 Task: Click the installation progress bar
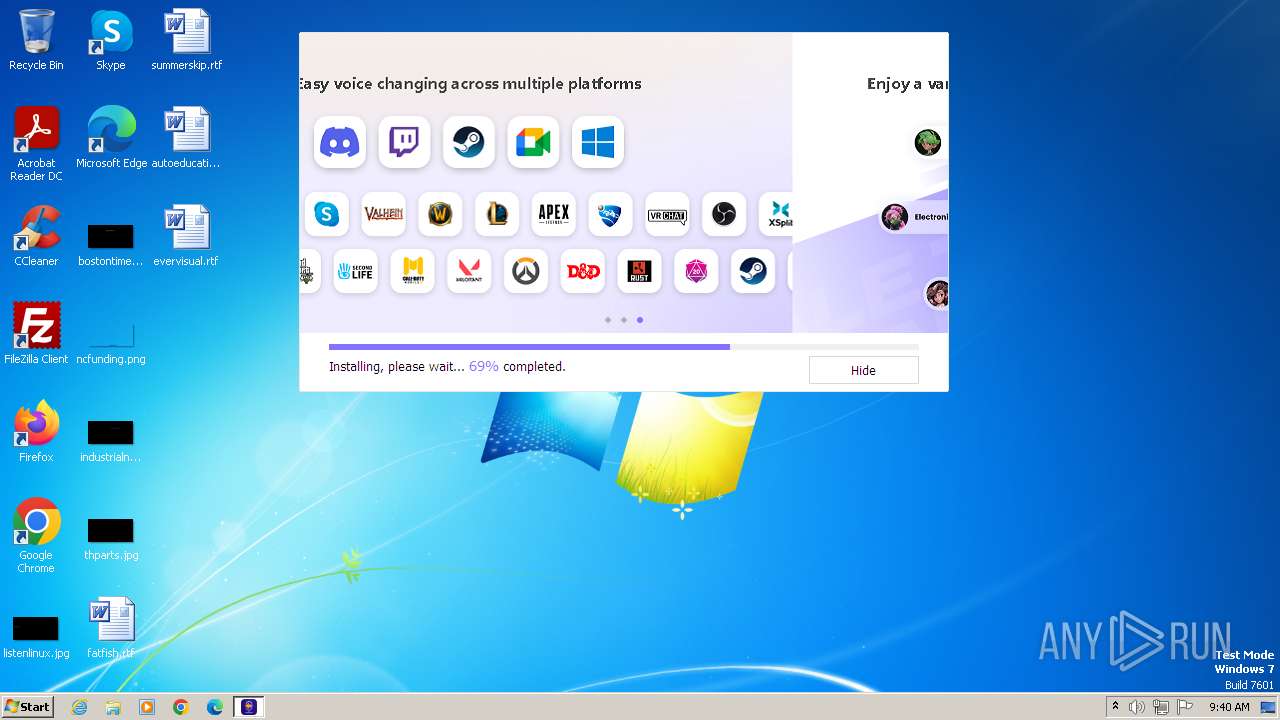point(624,347)
